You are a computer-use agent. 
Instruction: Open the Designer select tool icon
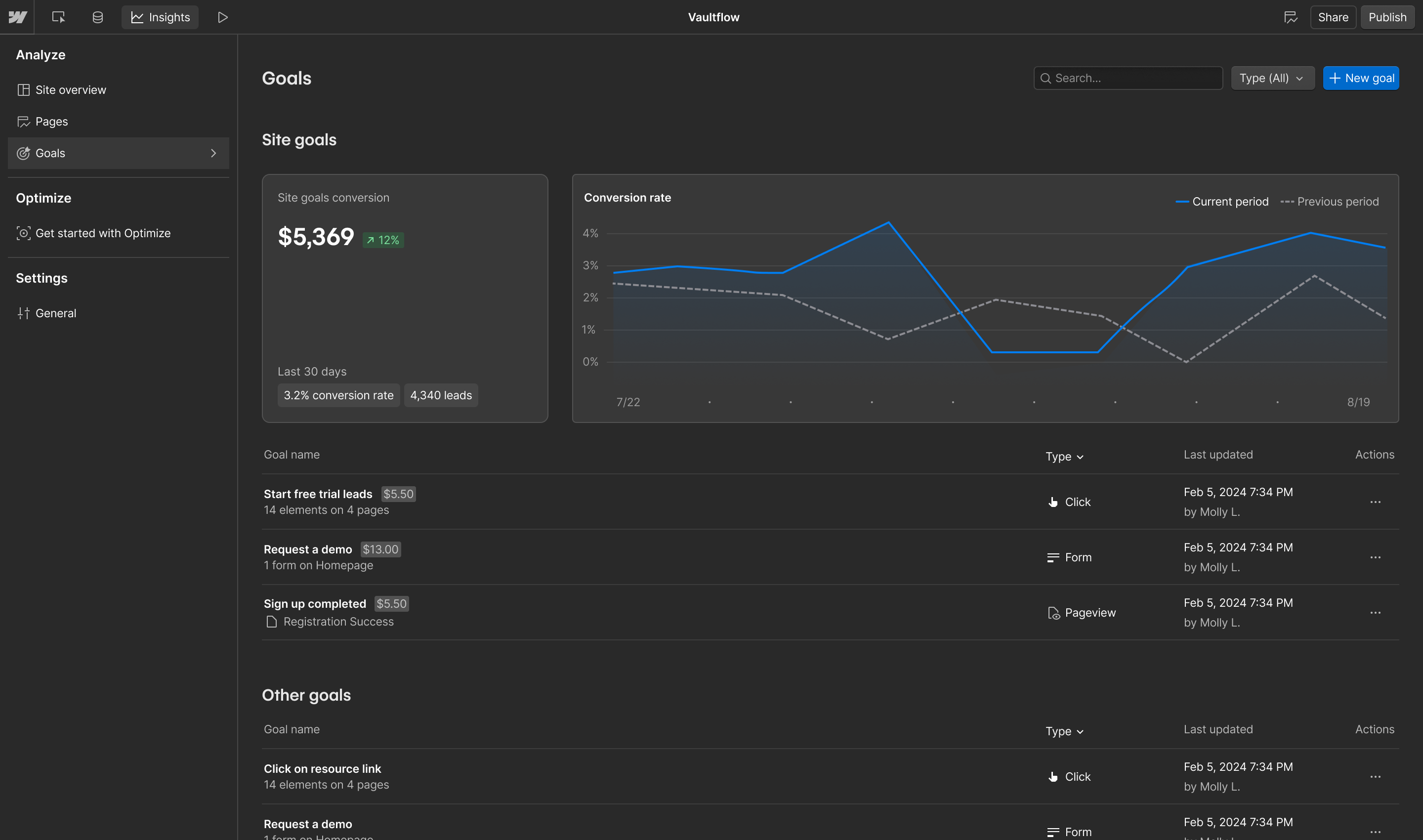(x=58, y=17)
